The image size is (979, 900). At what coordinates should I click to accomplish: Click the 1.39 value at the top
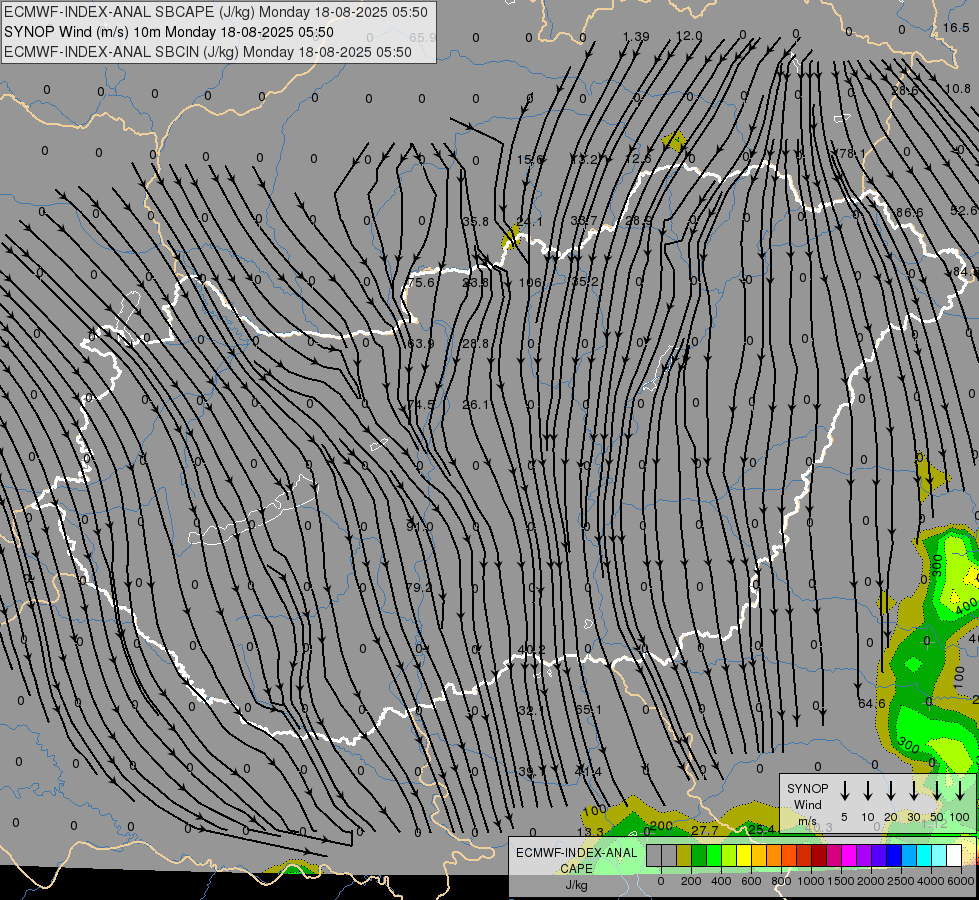tap(636, 36)
